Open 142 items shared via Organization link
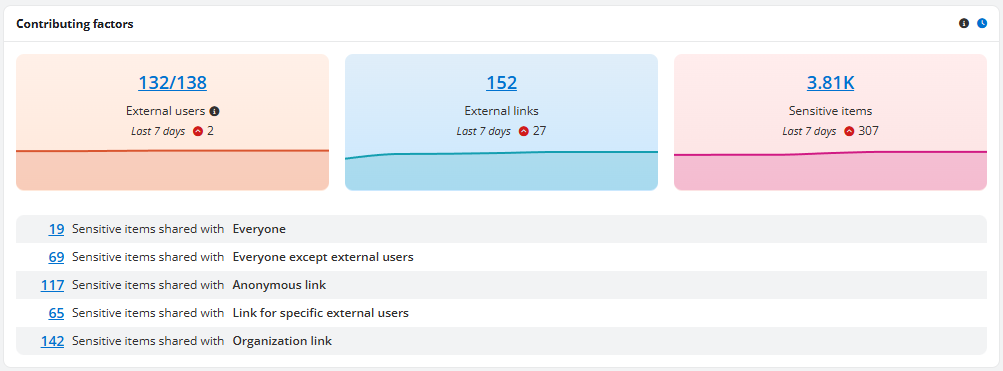 pos(52,342)
